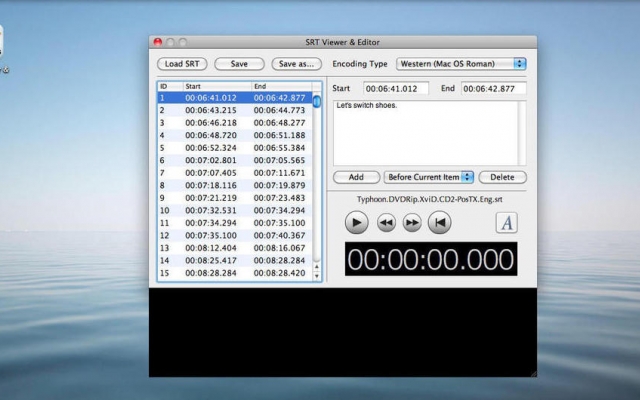Select subtitle row 10 starting 00:07:32.531
640x400 pixels.
click(x=235, y=211)
